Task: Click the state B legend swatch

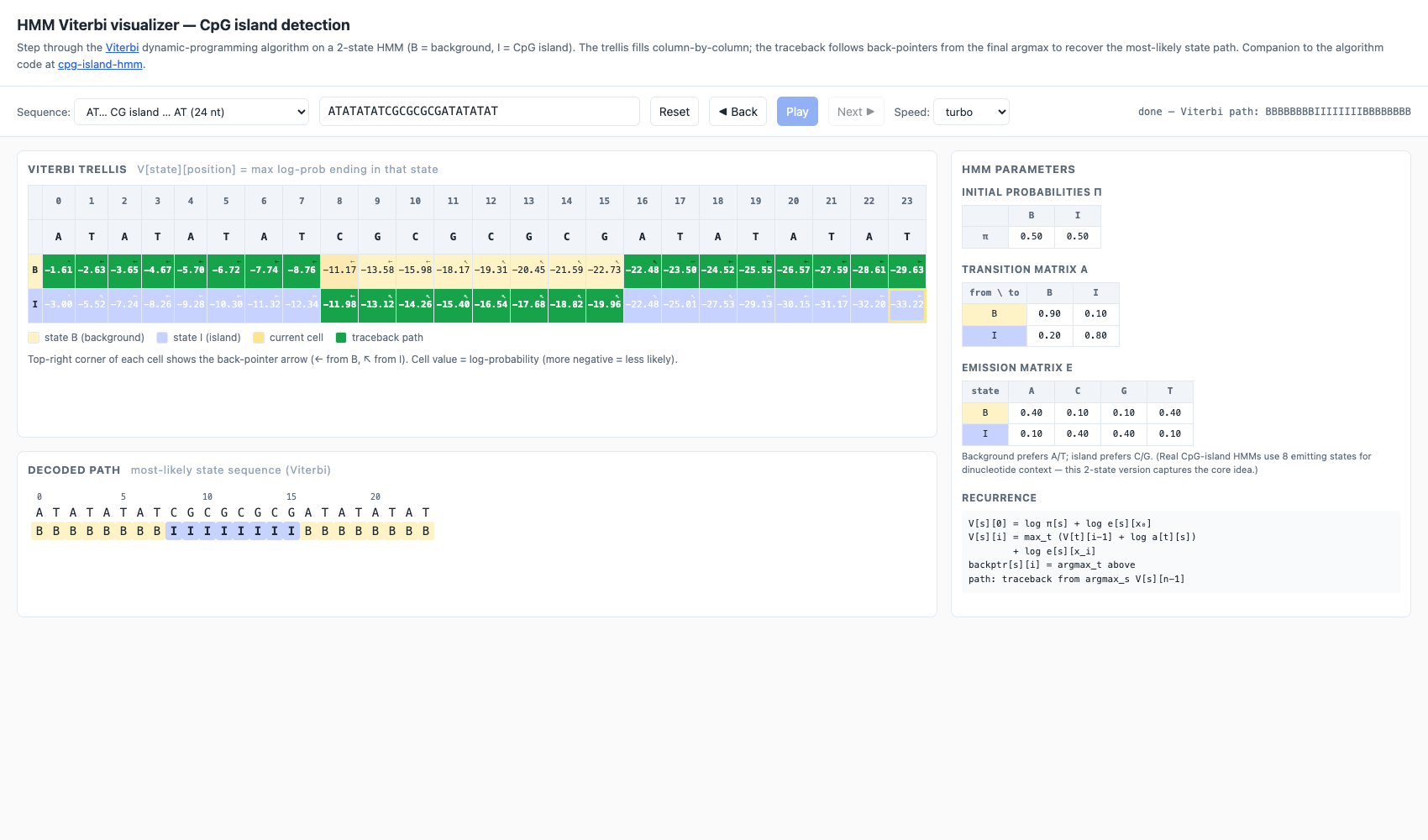Action: click(x=34, y=338)
